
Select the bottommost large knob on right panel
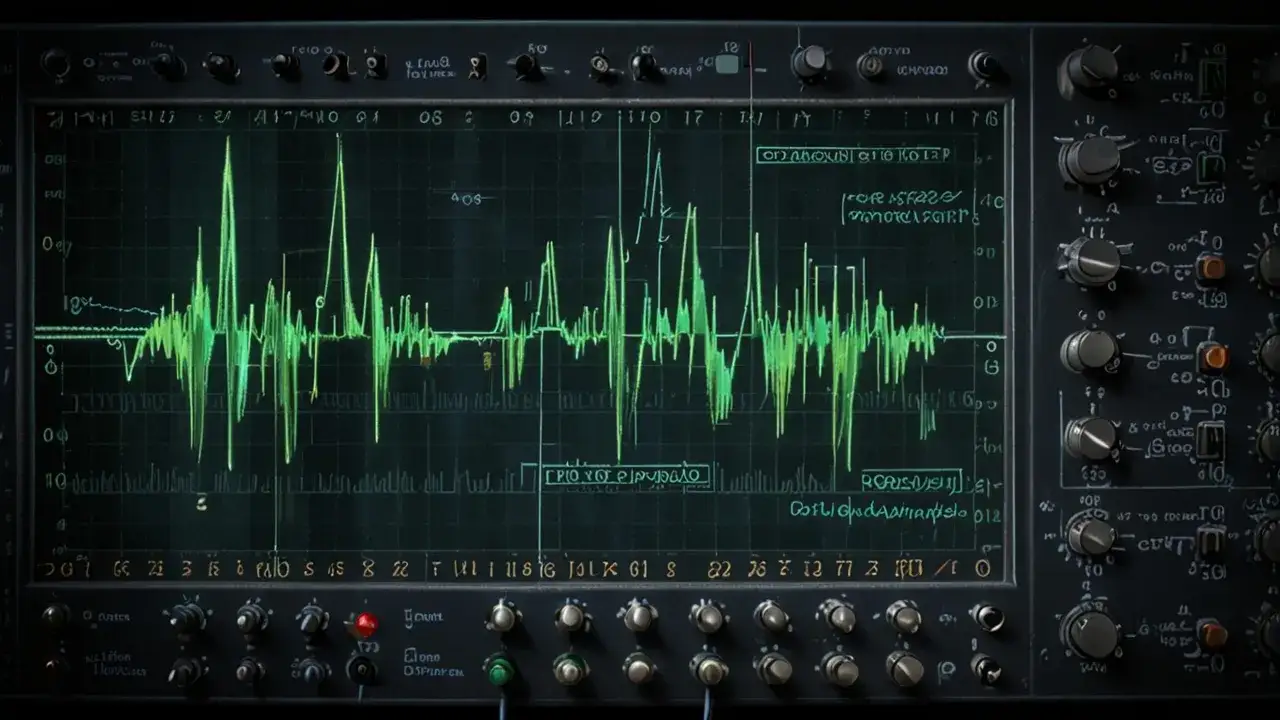[1090, 633]
